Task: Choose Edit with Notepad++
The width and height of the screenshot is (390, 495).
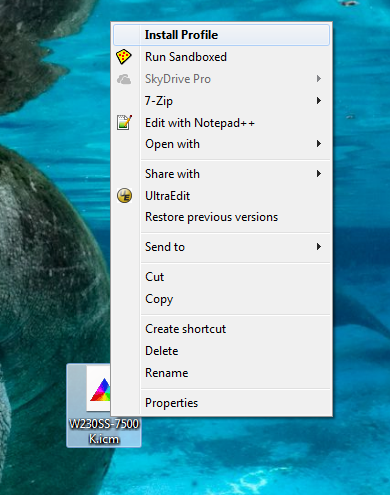Action: pos(221,123)
